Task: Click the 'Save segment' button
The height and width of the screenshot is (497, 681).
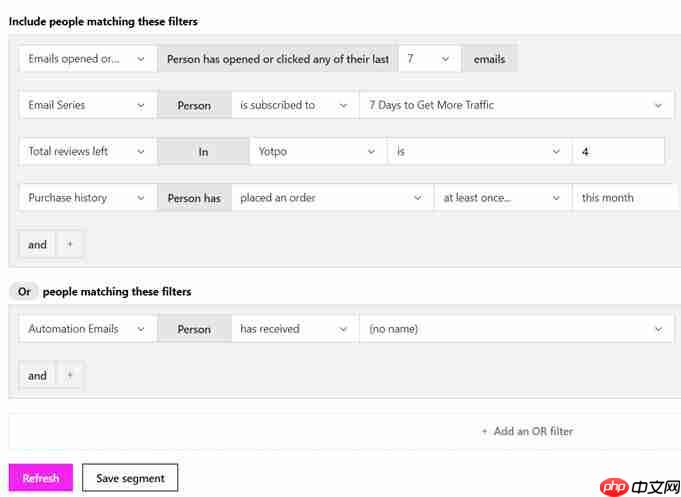Action: pyautogui.click(x=130, y=478)
